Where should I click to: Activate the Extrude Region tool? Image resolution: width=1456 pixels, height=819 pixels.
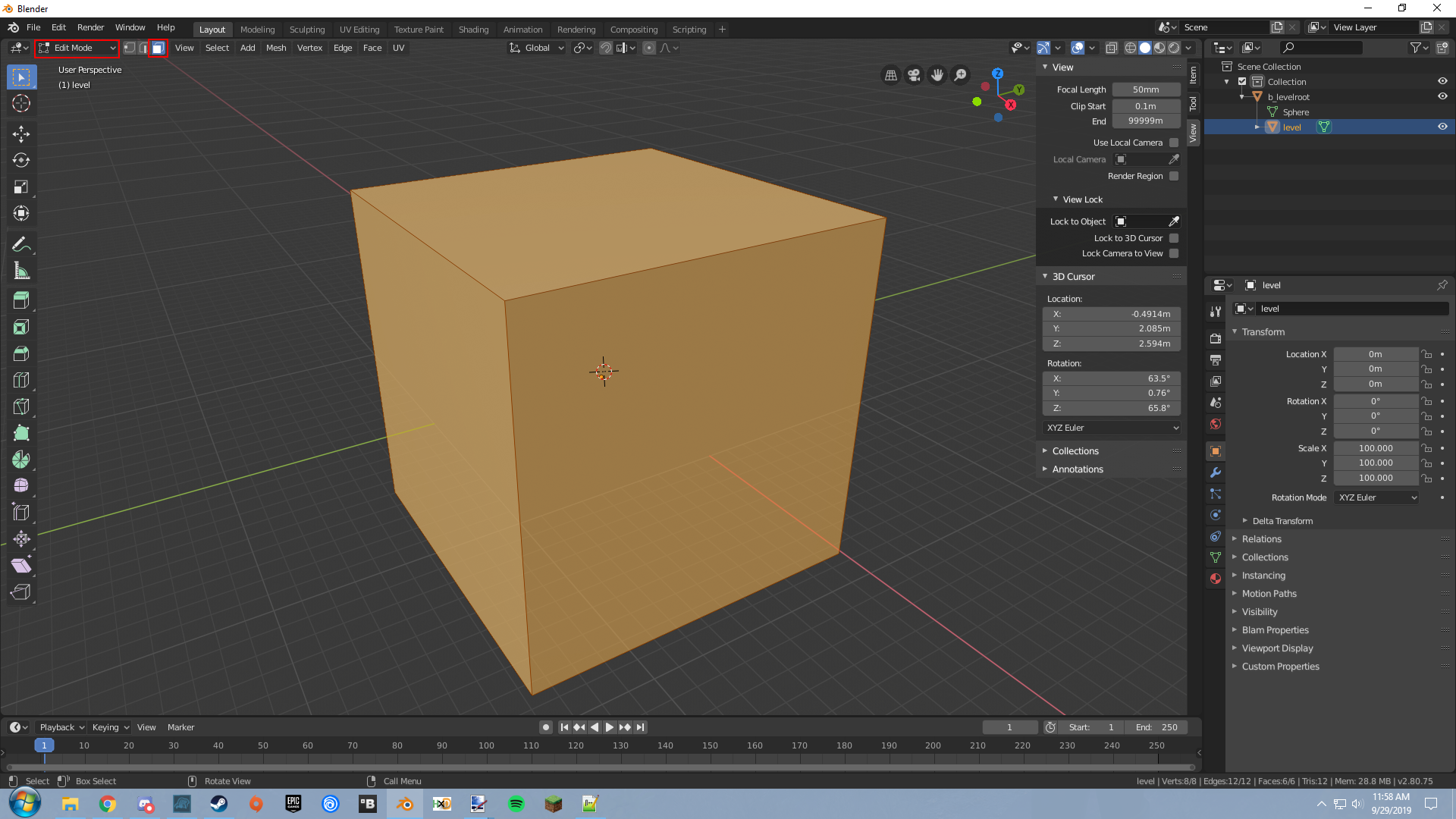(20, 300)
